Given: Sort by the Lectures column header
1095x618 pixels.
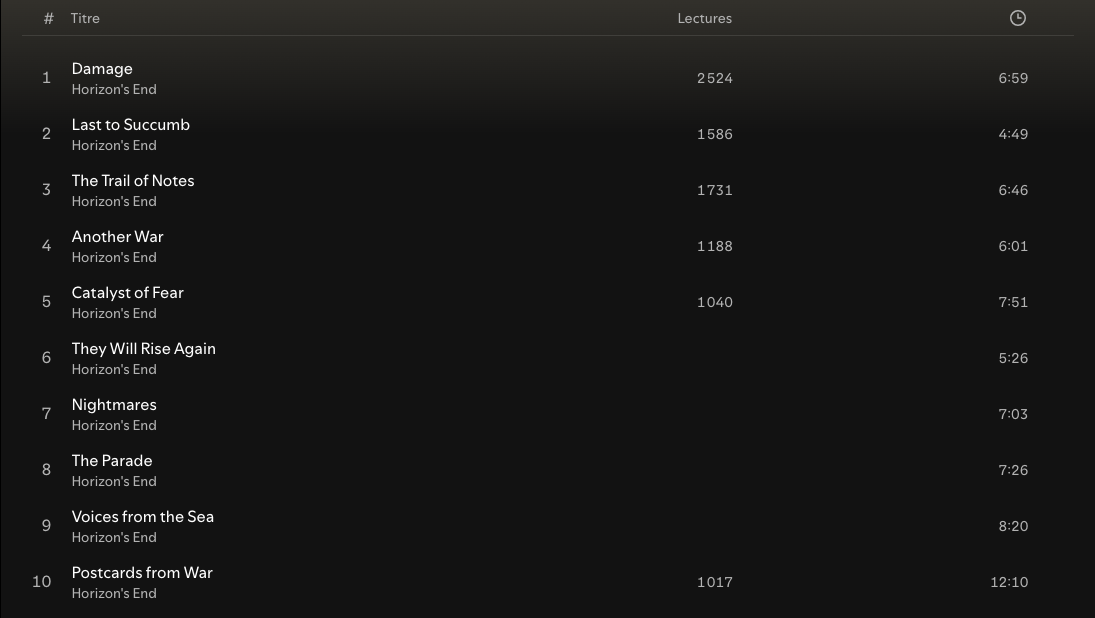Looking at the screenshot, I should [705, 18].
